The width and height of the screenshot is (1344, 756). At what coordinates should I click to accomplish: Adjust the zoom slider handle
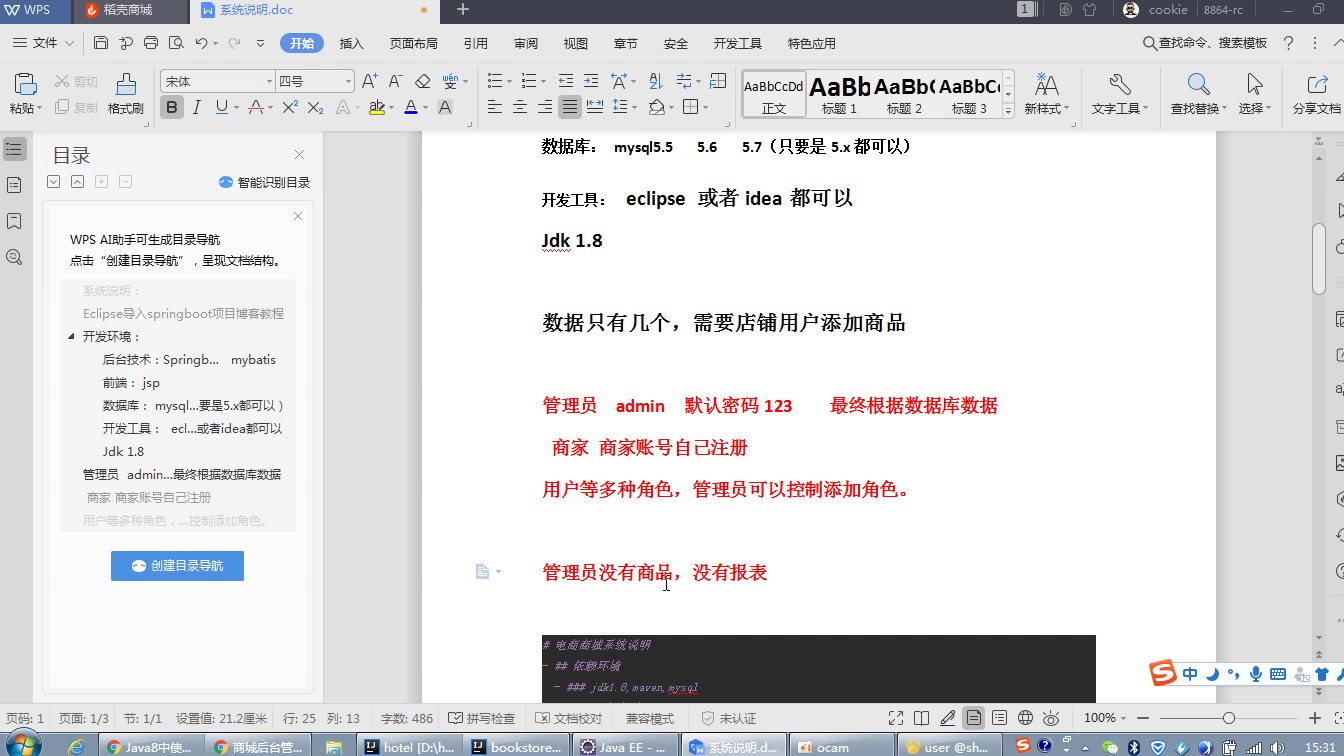(1228, 718)
